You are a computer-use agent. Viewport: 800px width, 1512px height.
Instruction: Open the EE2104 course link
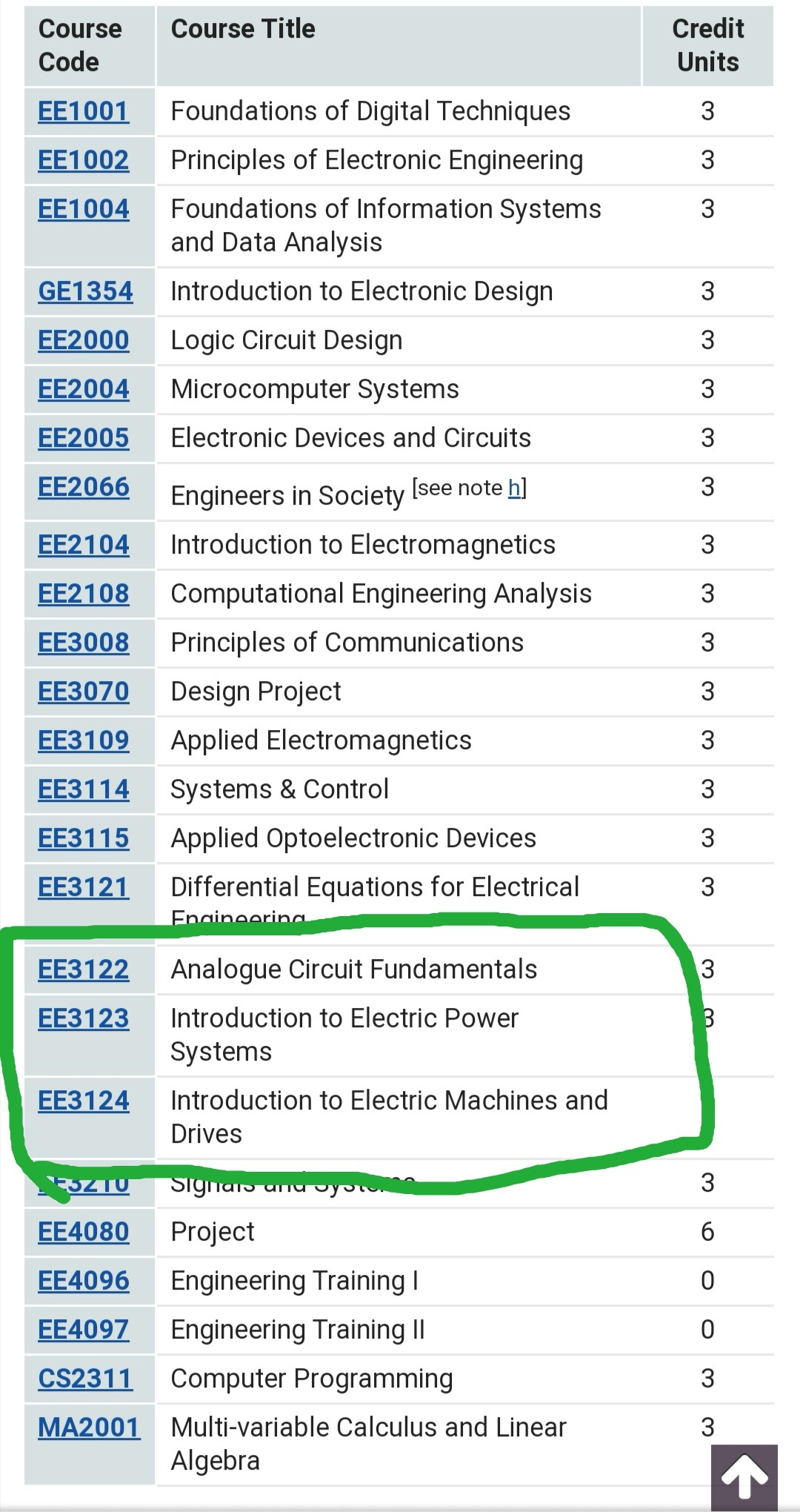[83, 545]
